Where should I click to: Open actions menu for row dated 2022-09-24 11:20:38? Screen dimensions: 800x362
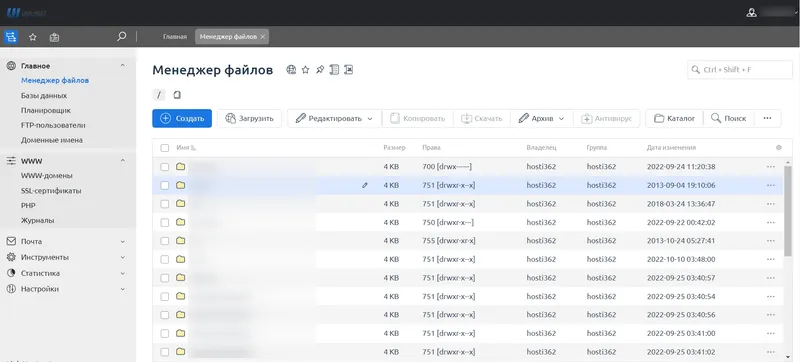[x=771, y=167]
